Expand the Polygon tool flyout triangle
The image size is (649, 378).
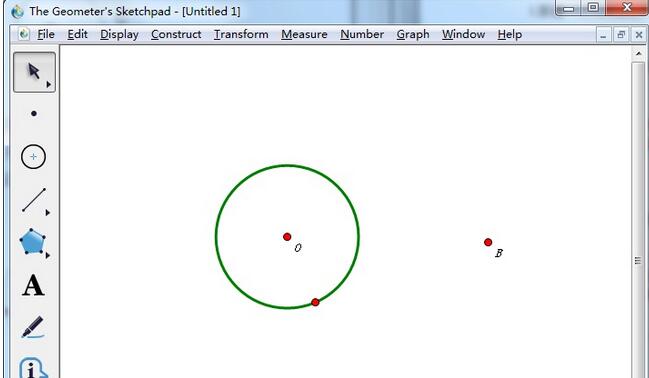[48, 255]
